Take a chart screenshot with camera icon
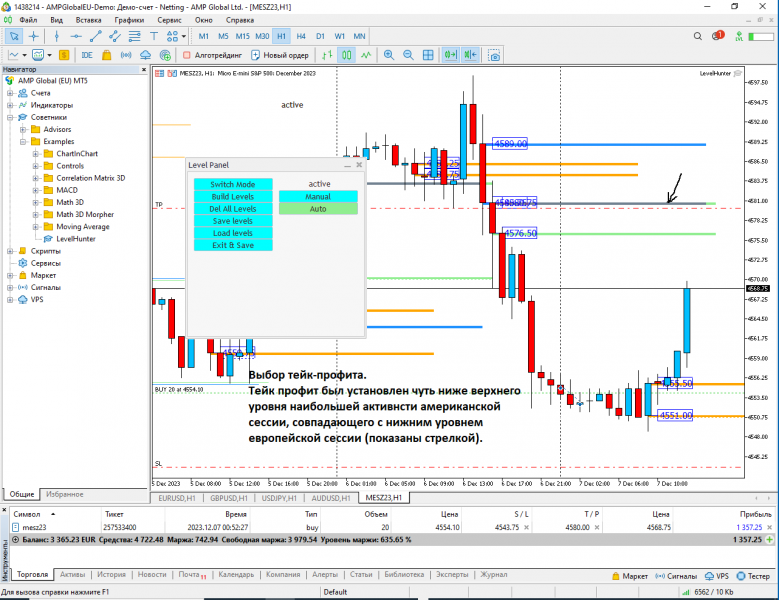 click(x=494, y=55)
